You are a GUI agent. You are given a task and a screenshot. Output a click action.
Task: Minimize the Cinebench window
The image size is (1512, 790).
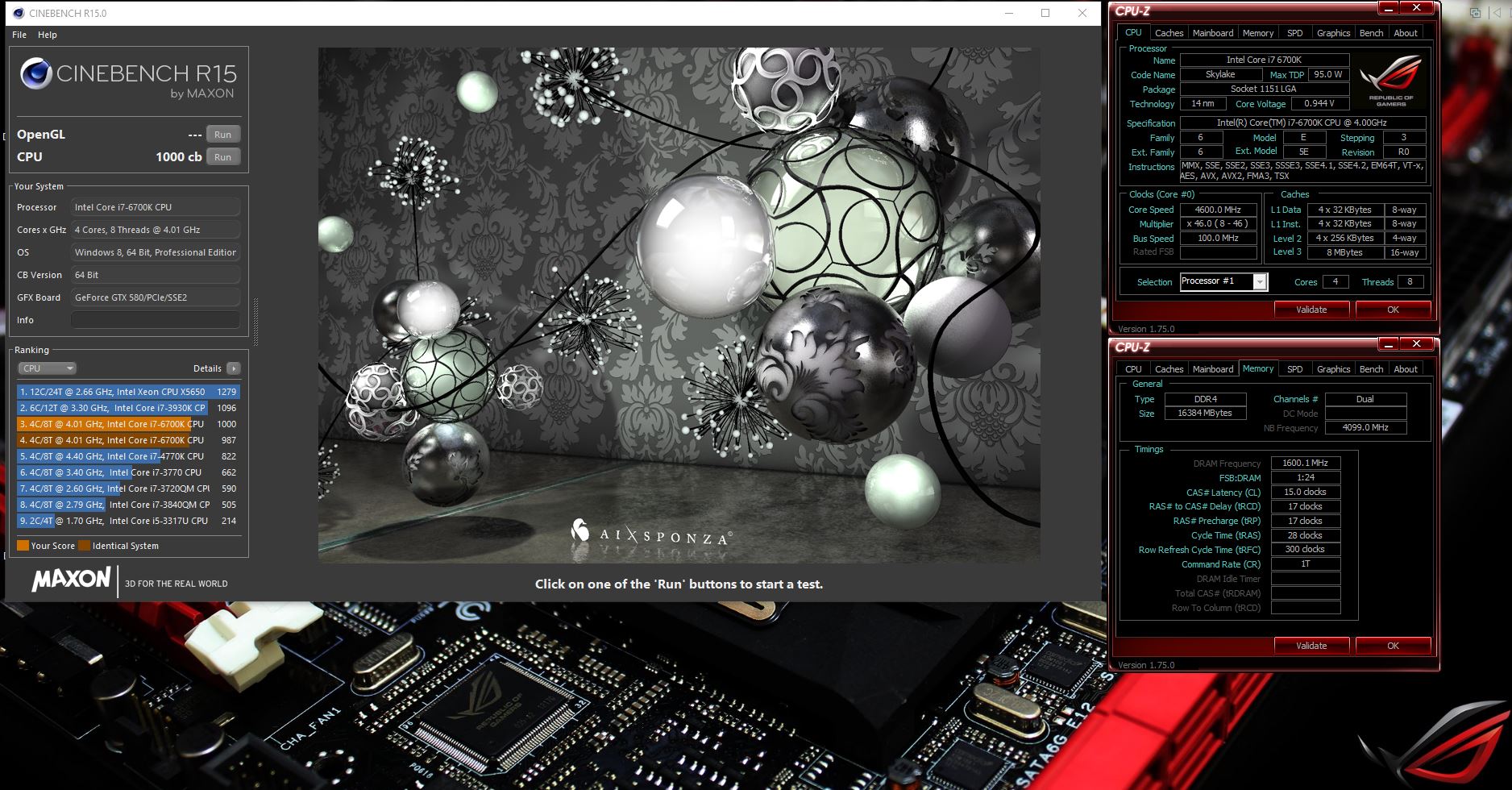(1009, 13)
